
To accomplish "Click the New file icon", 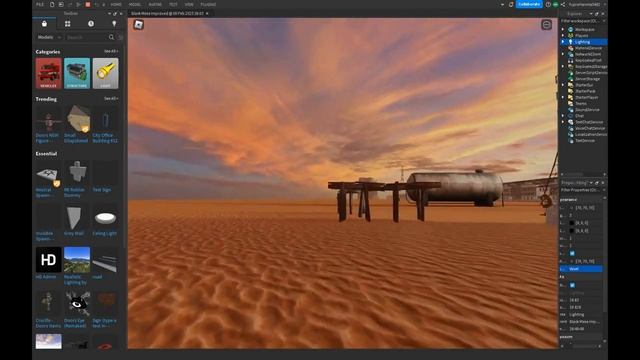I will 52,4.
